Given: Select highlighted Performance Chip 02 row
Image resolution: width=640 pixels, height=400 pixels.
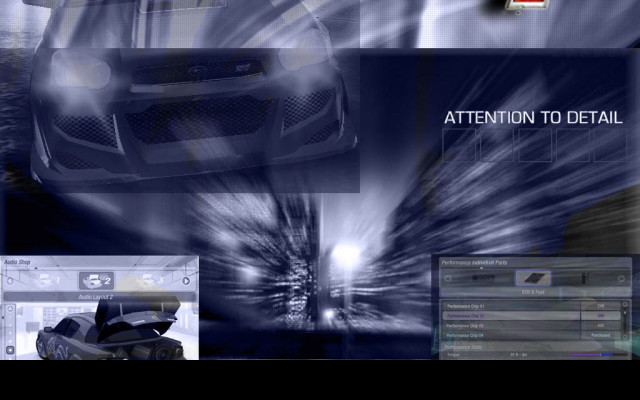Looking at the screenshot, I should click(531, 316).
